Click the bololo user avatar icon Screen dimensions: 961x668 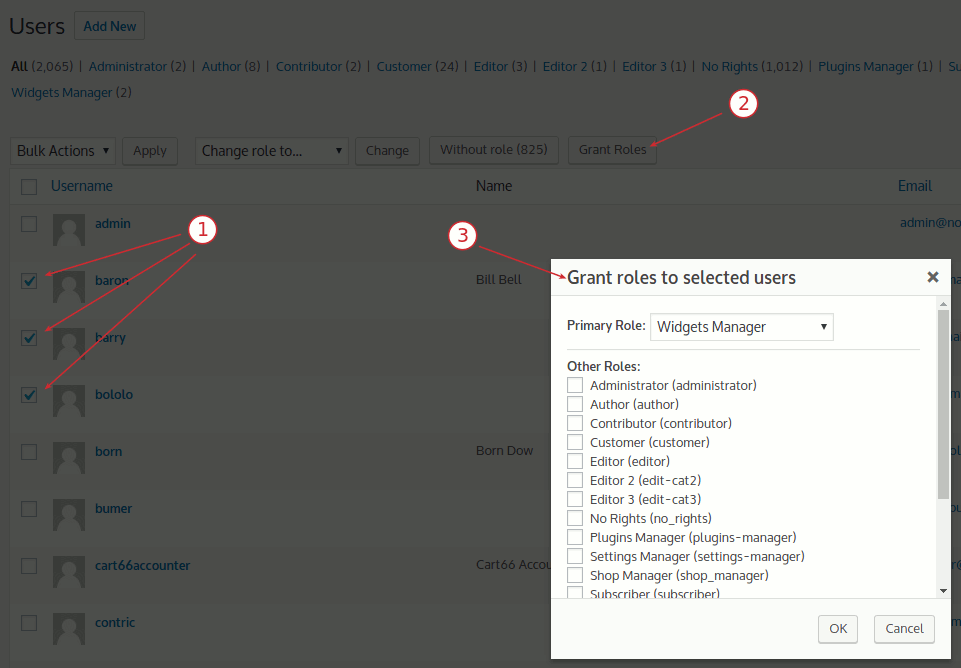pos(68,401)
